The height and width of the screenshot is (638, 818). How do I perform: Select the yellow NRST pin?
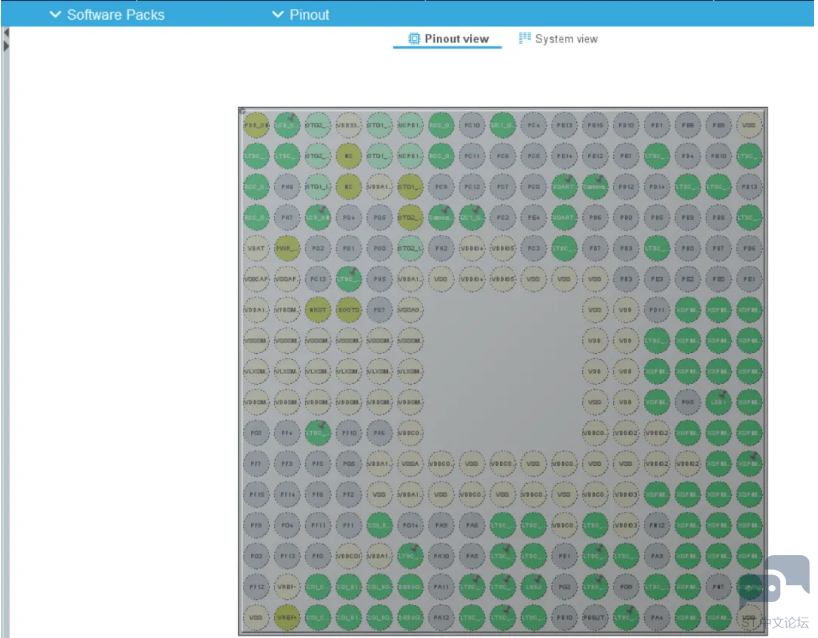317,310
